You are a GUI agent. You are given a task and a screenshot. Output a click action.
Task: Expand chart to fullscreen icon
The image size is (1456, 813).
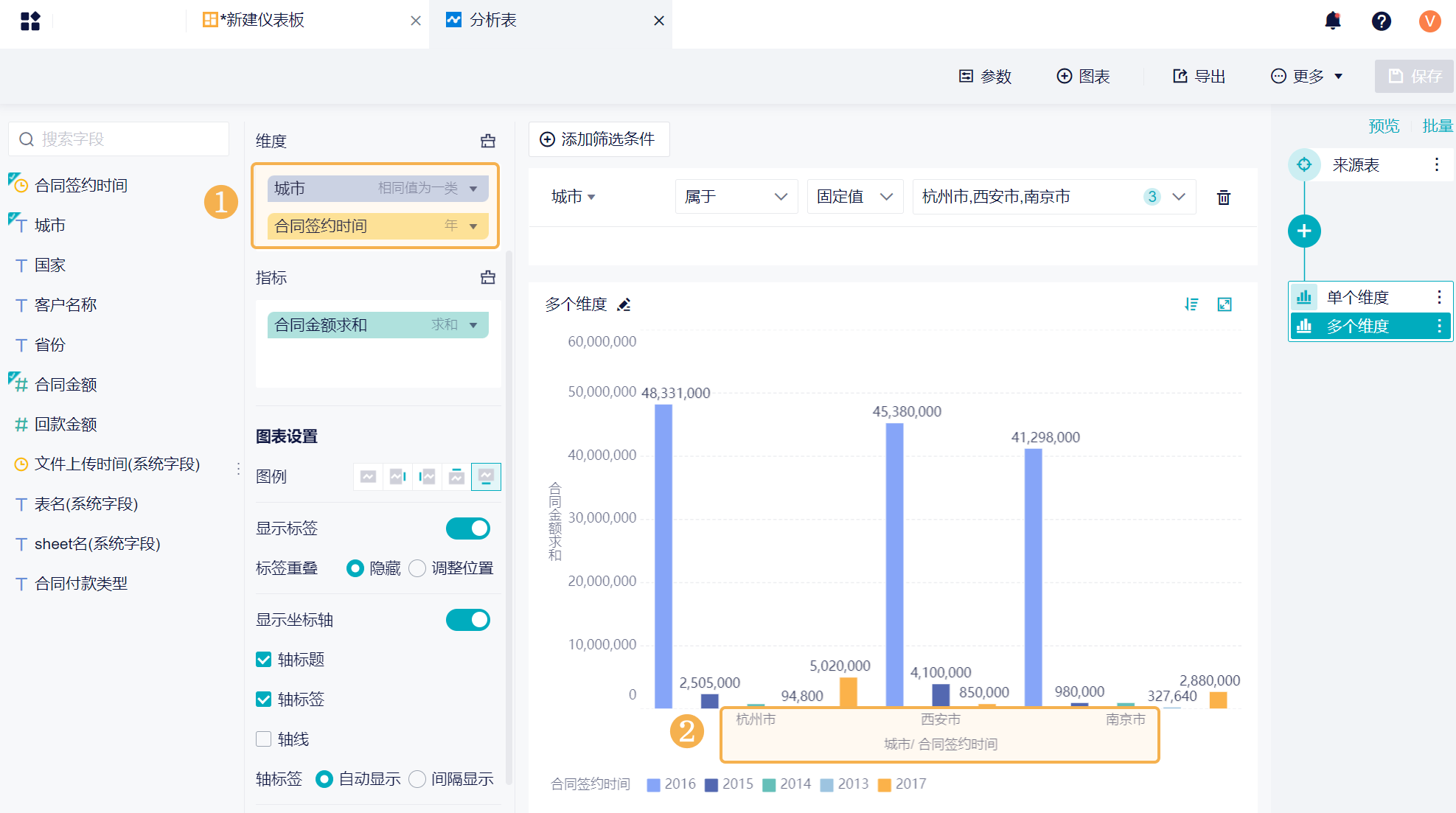click(1225, 304)
